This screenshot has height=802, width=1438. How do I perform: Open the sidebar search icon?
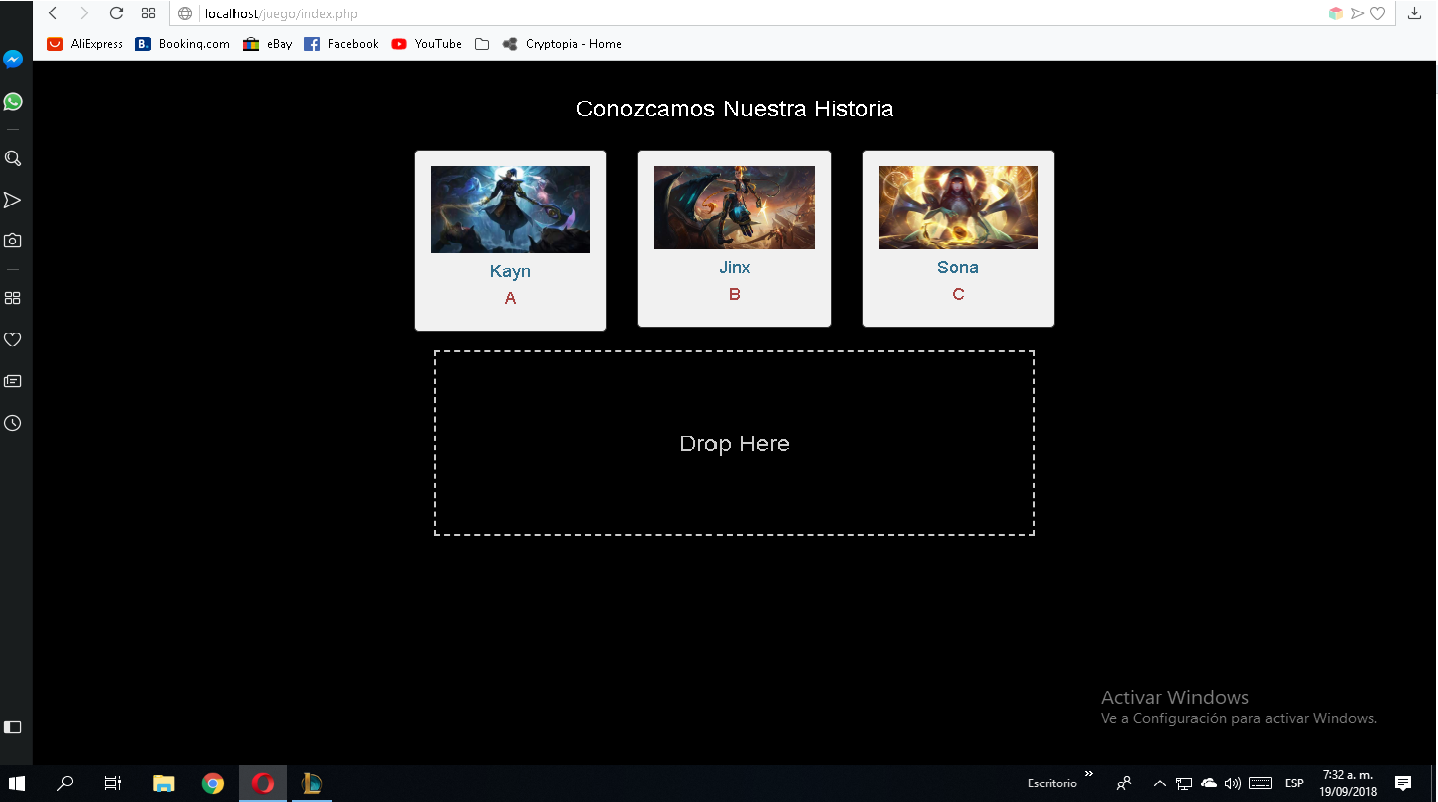coord(13,159)
